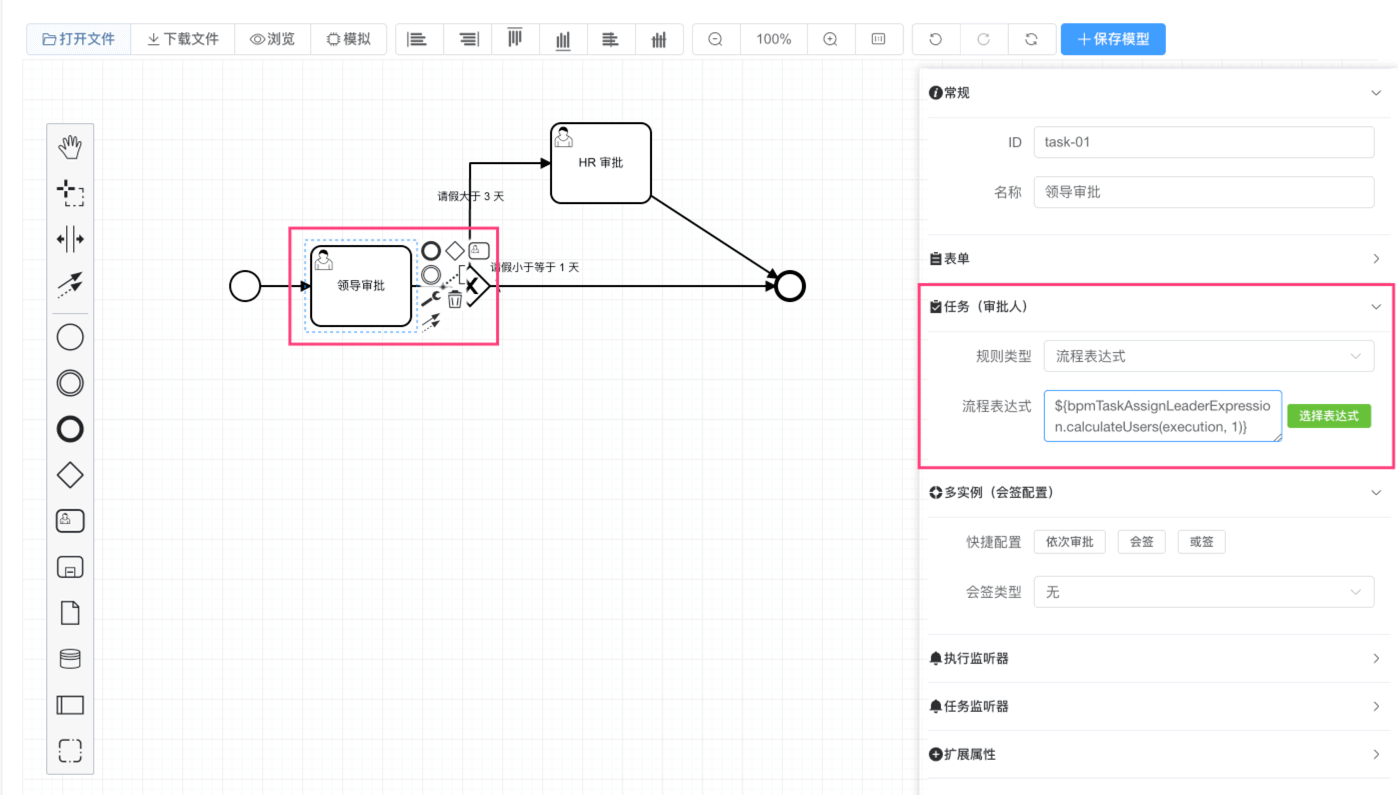Add a data store reference element

pyautogui.click(x=70, y=659)
